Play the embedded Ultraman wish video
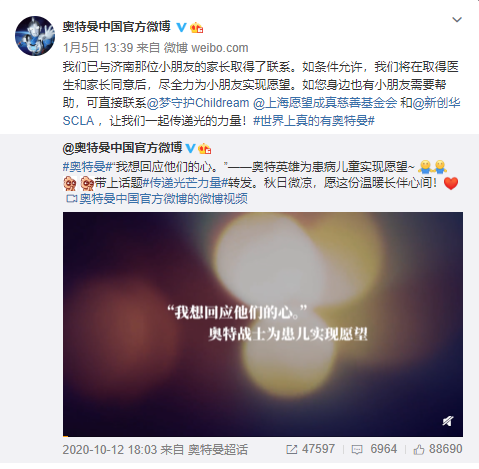 tap(263, 324)
